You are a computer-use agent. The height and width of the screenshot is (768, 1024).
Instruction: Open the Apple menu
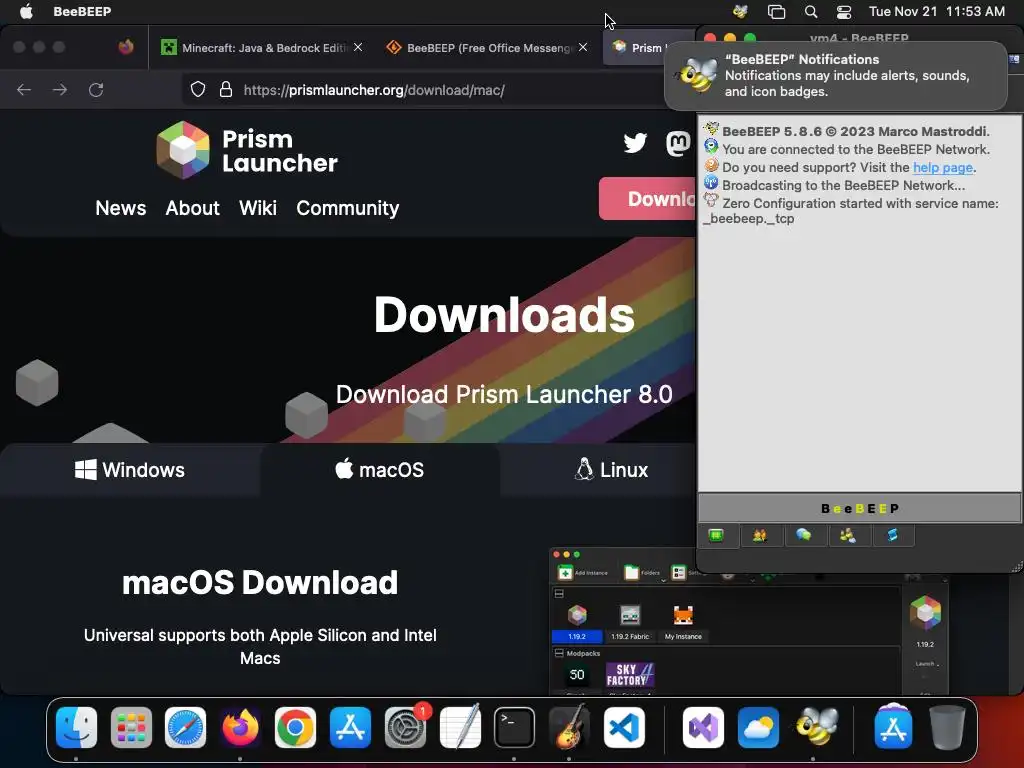point(26,11)
